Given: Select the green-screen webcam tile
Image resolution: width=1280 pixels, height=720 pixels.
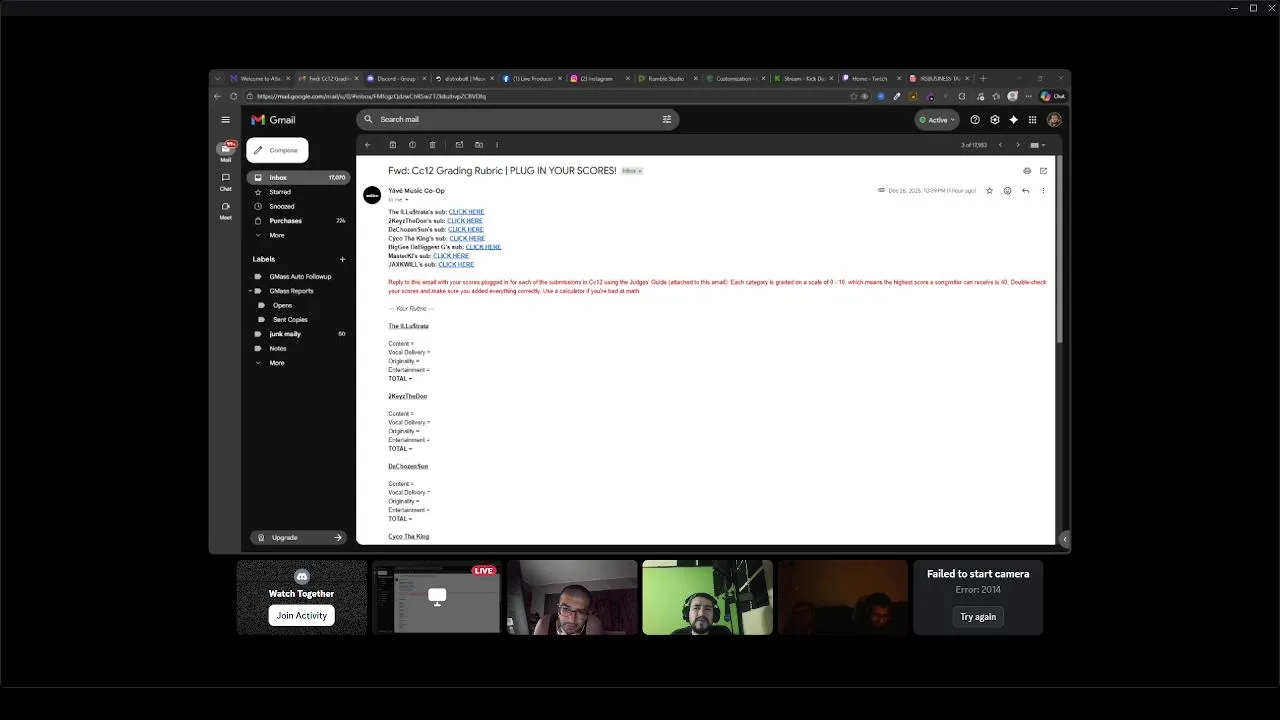Looking at the screenshot, I should click(x=707, y=598).
